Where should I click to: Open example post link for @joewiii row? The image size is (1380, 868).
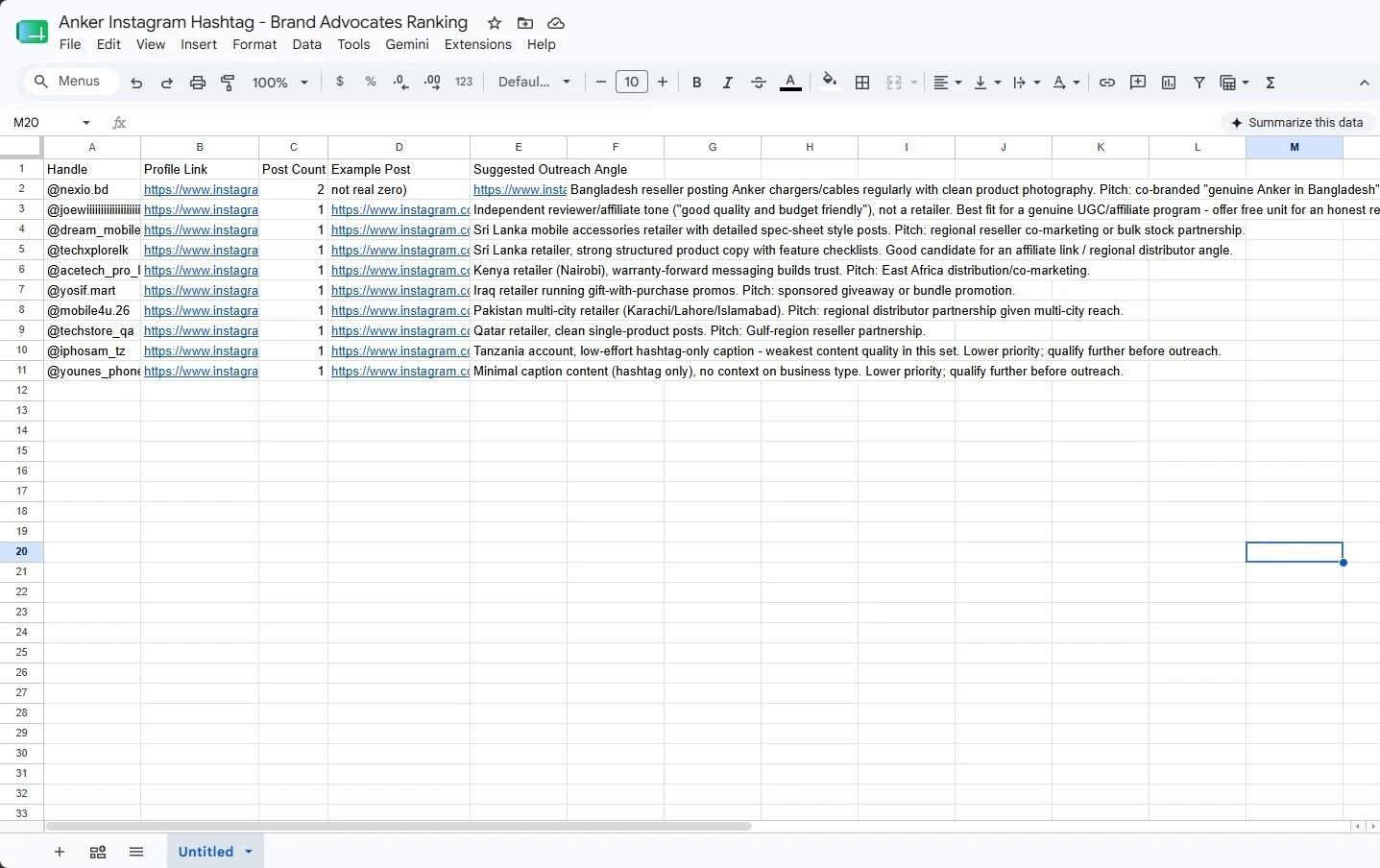[400, 209]
